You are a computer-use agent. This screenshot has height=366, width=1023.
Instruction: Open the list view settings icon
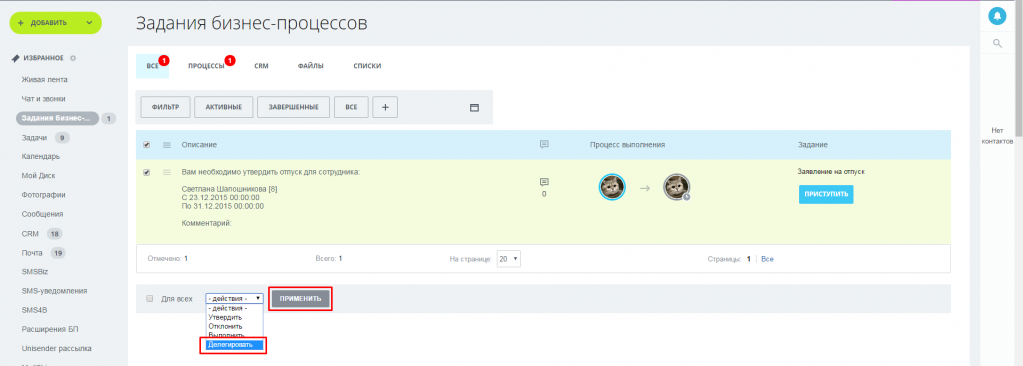coord(475,108)
